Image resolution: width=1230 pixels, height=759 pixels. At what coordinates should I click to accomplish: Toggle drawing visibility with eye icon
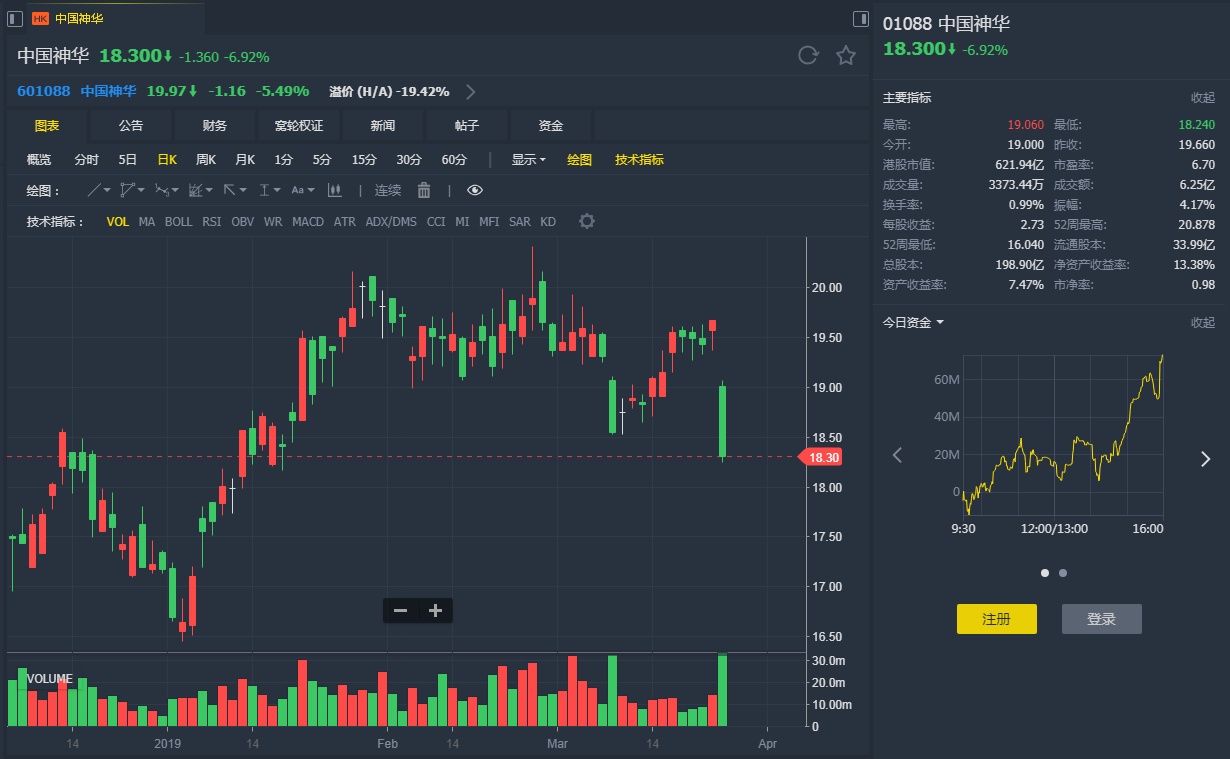(x=475, y=190)
